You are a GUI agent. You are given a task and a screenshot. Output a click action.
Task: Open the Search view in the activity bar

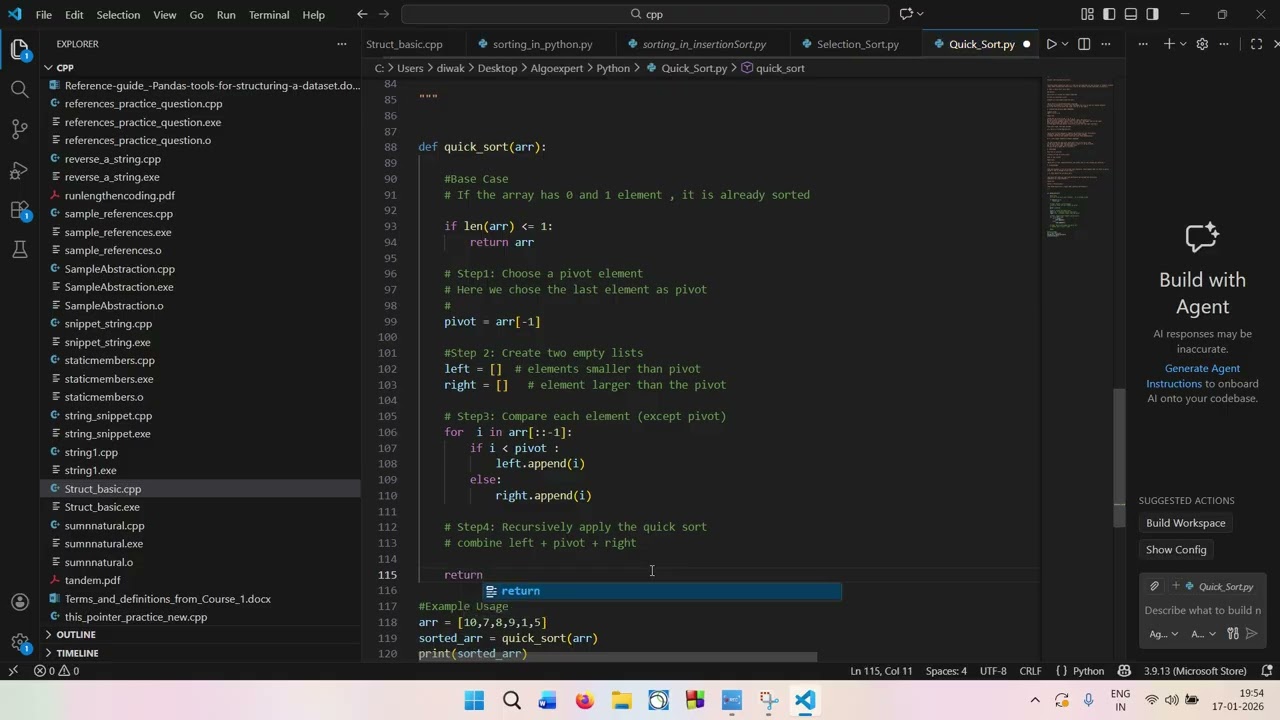pyautogui.click(x=20, y=89)
